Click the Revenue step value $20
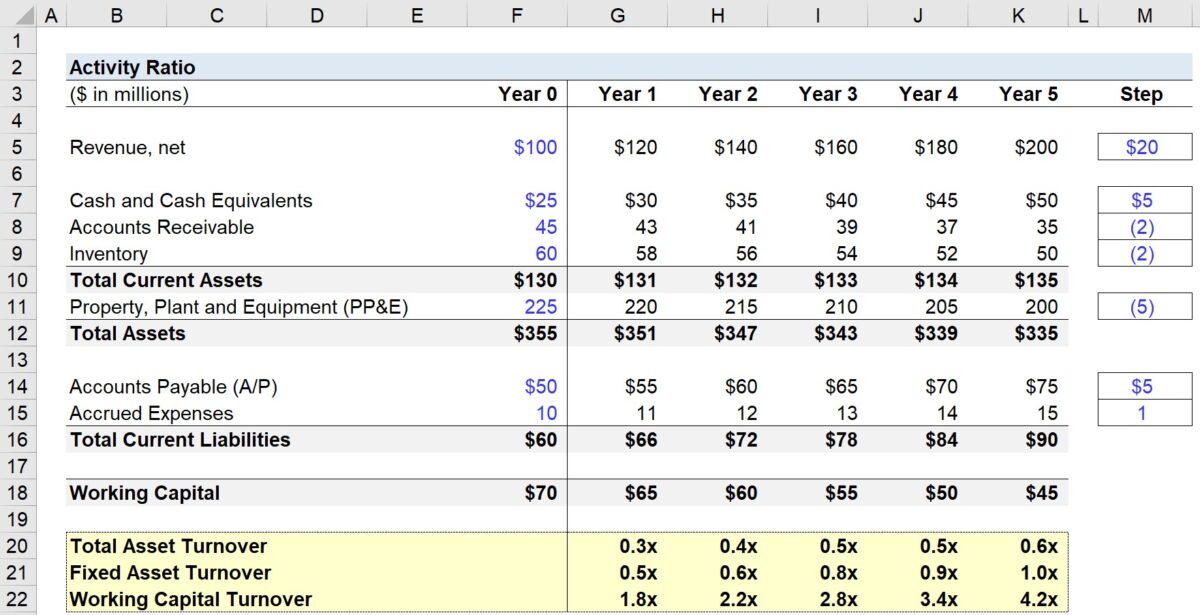This screenshot has height=615, width=1200. coord(1143,146)
